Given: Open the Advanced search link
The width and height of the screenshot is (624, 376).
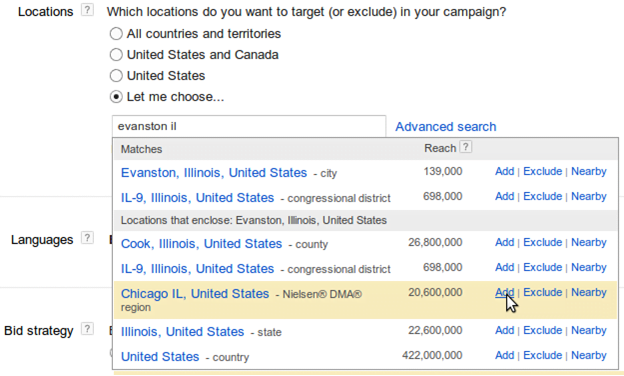Looking at the screenshot, I should point(446,127).
